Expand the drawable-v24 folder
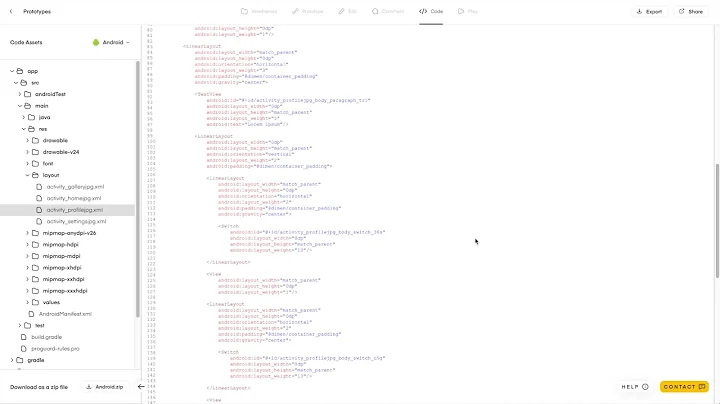 [28, 152]
